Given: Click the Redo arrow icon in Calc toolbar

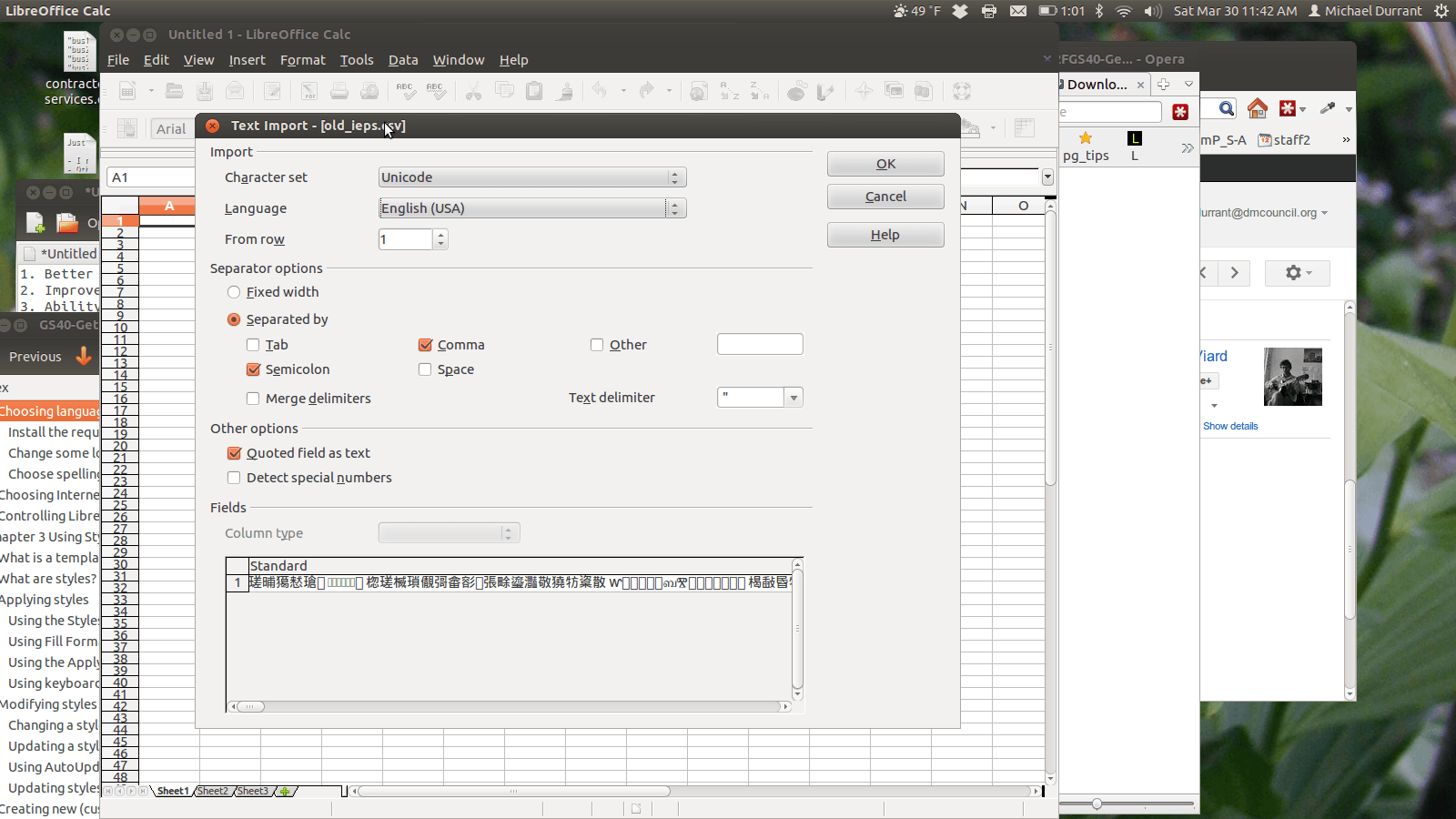Looking at the screenshot, I should pyautogui.click(x=646, y=91).
